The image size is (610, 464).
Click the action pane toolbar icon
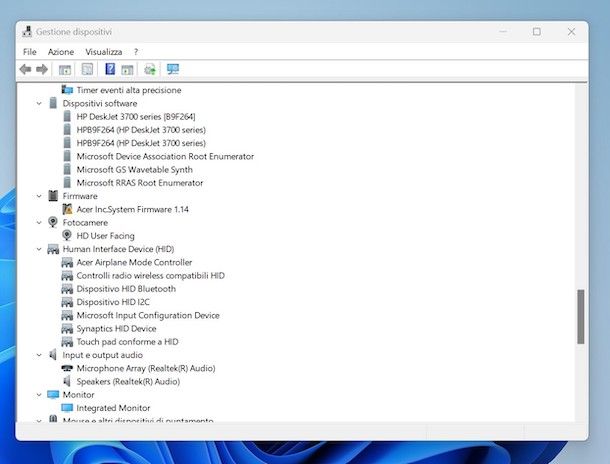[127, 70]
